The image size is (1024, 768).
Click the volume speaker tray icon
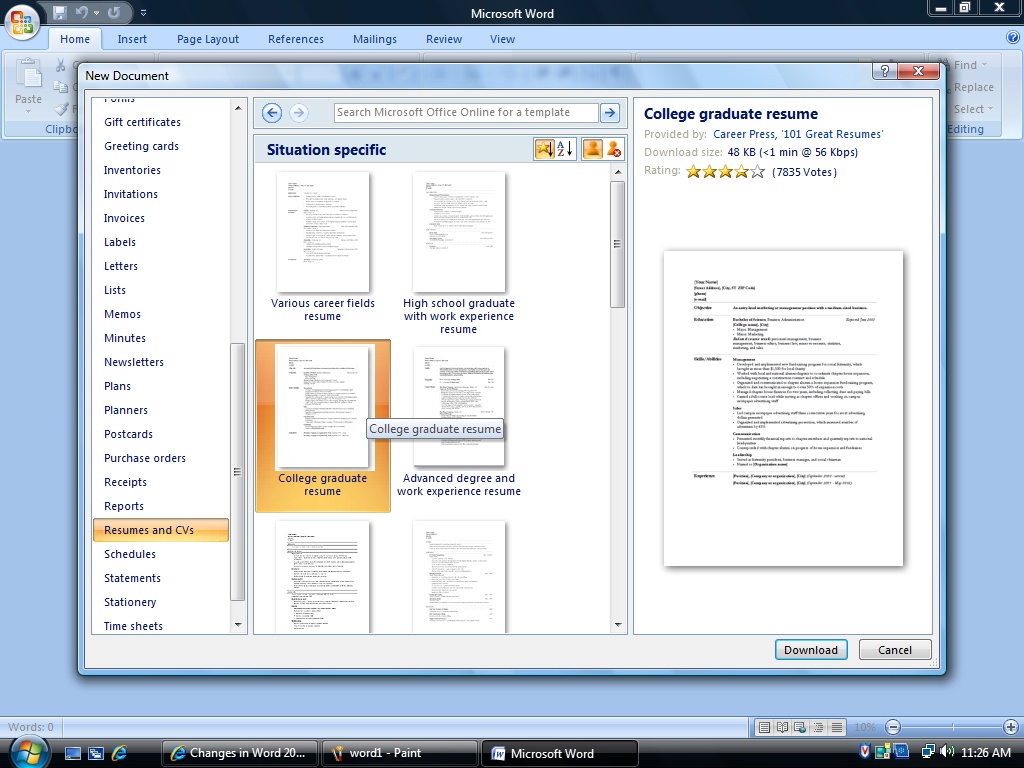948,752
